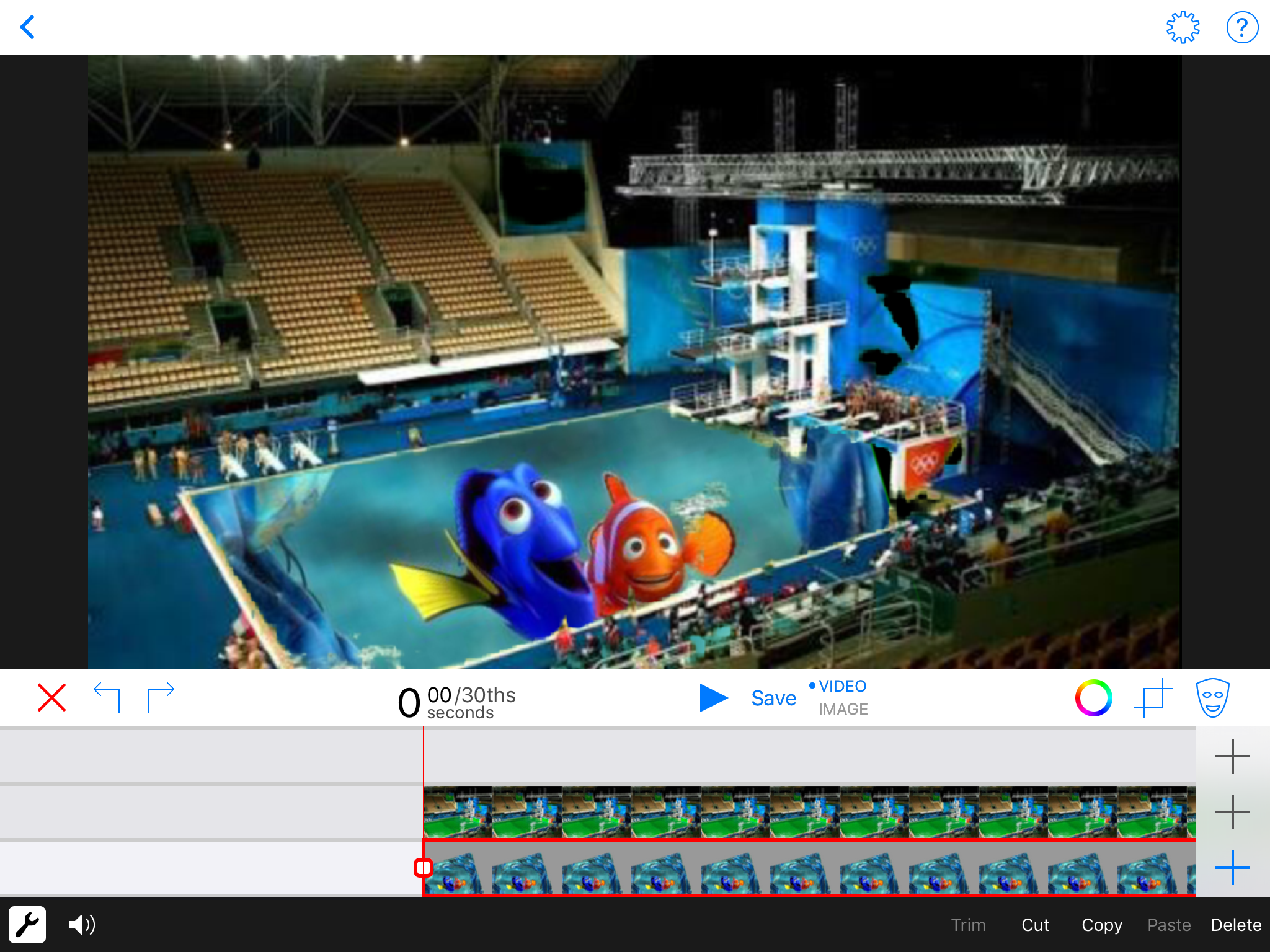Screen dimensions: 1270x952
Task: Add media to the top track
Action: point(1232,756)
